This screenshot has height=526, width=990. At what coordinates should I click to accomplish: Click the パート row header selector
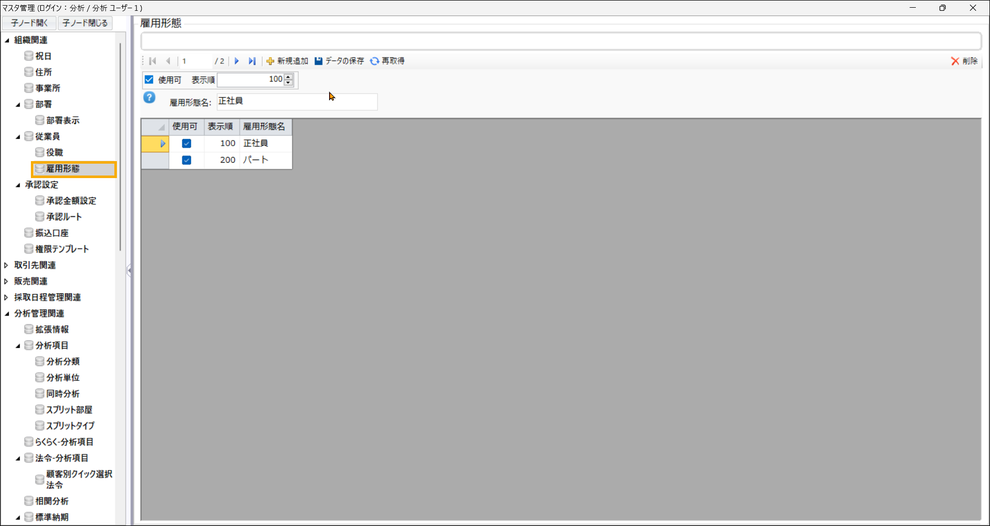coord(155,160)
